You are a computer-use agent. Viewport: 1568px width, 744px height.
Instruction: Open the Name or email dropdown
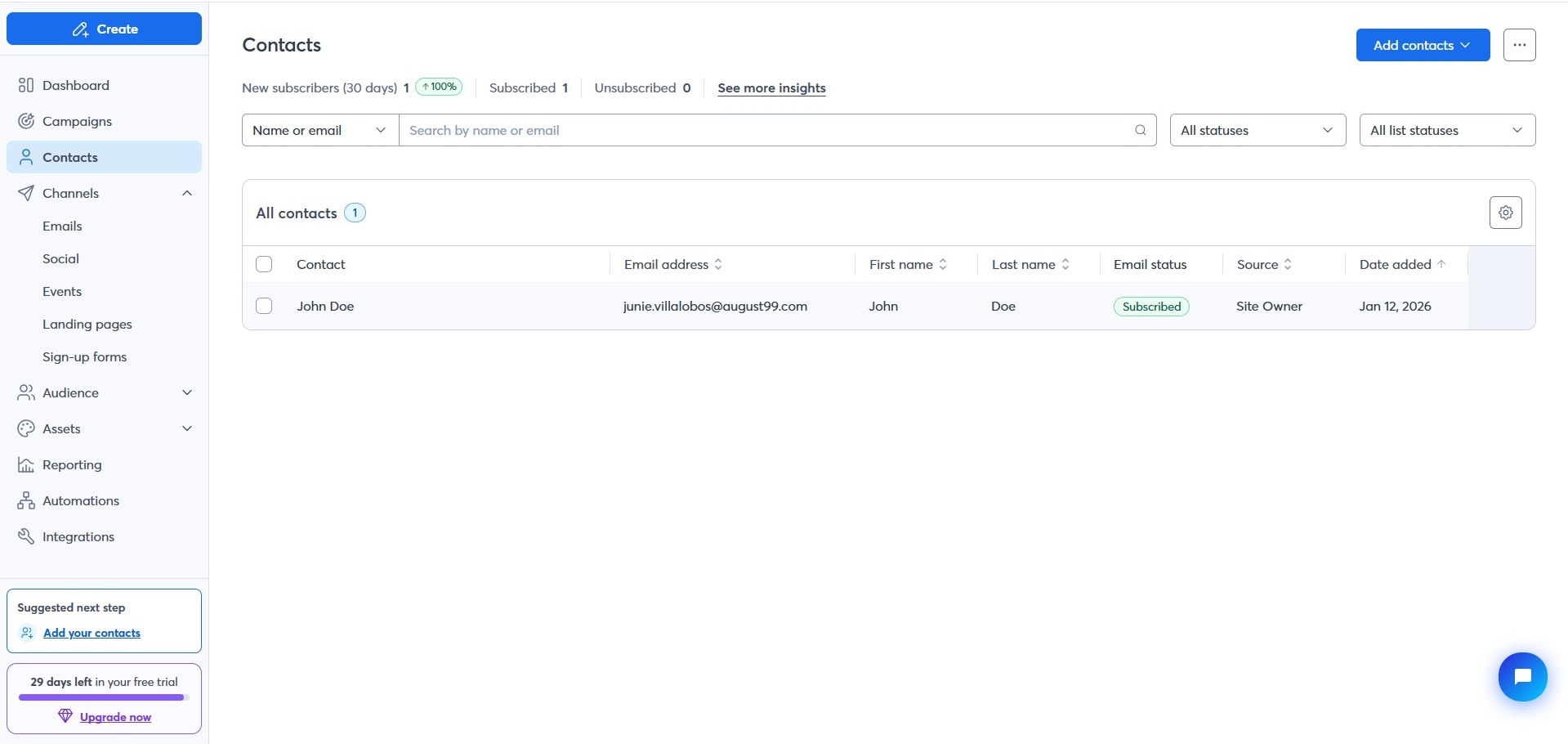click(x=319, y=131)
